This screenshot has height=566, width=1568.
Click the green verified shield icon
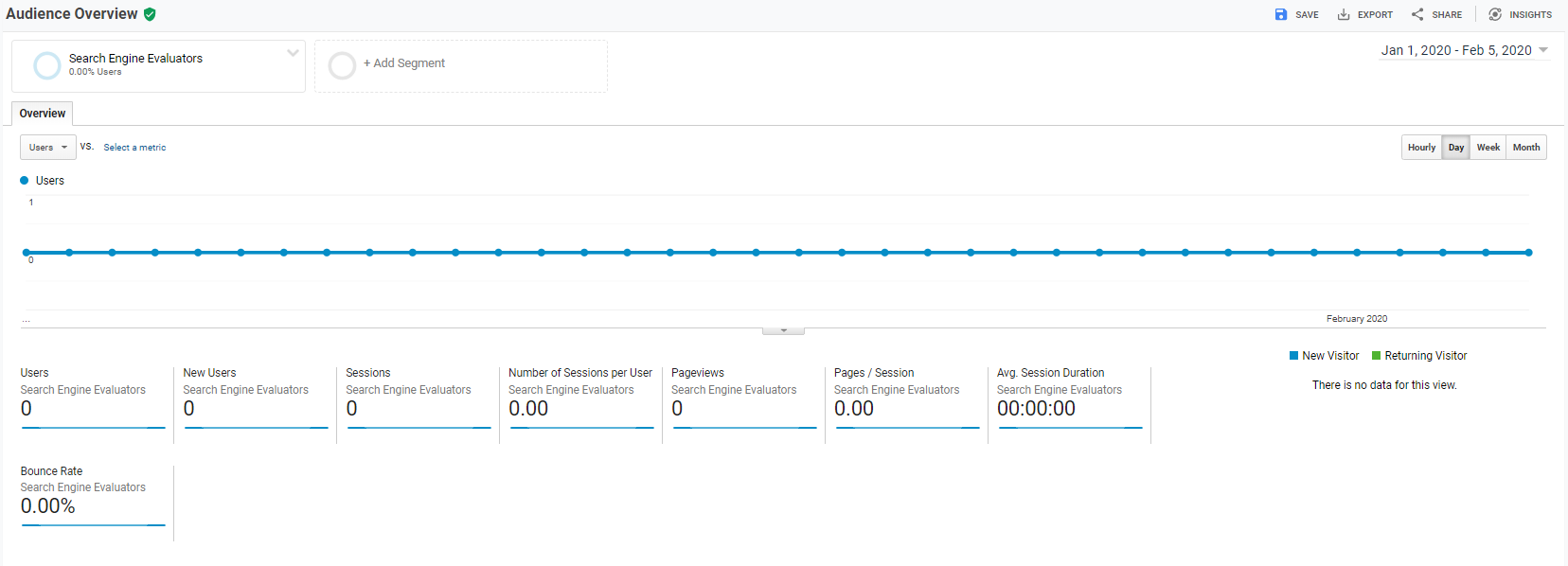[x=150, y=14]
